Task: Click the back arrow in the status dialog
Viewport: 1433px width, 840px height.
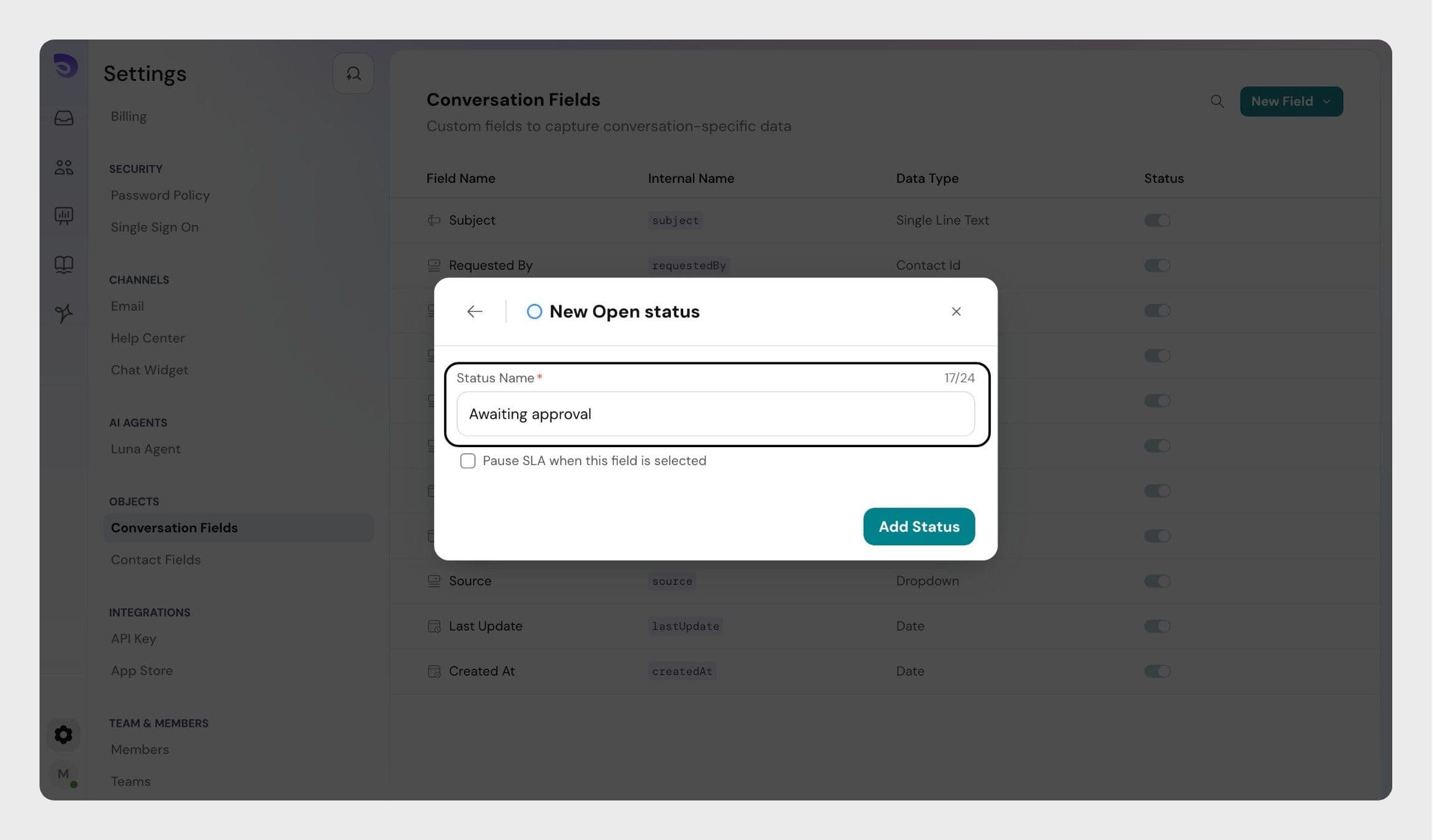Action: pyautogui.click(x=474, y=311)
